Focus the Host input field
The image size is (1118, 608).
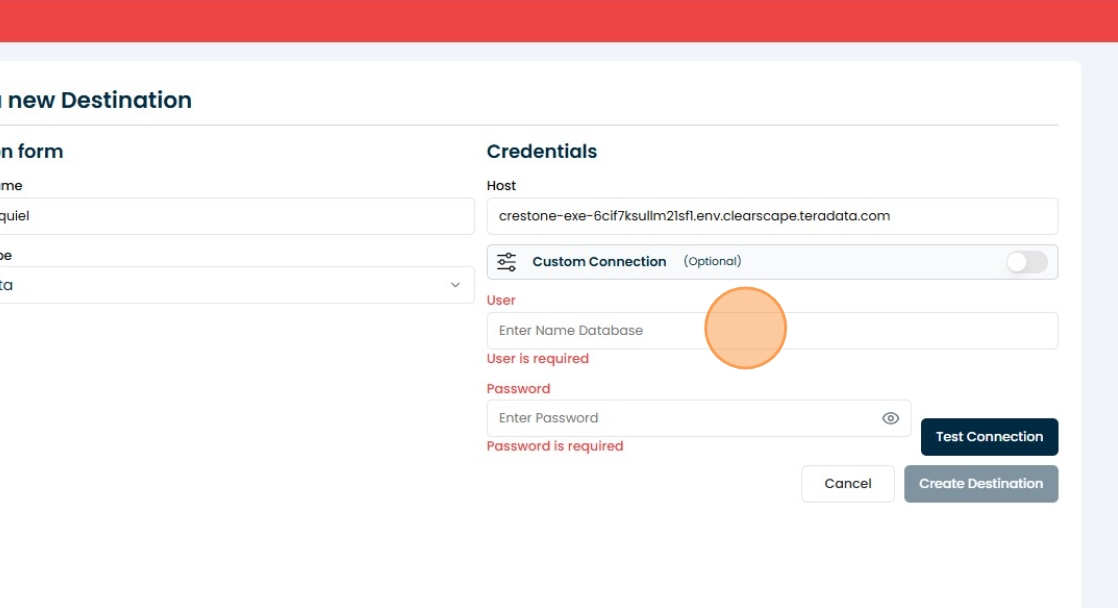pyautogui.click(x=771, y=216)
